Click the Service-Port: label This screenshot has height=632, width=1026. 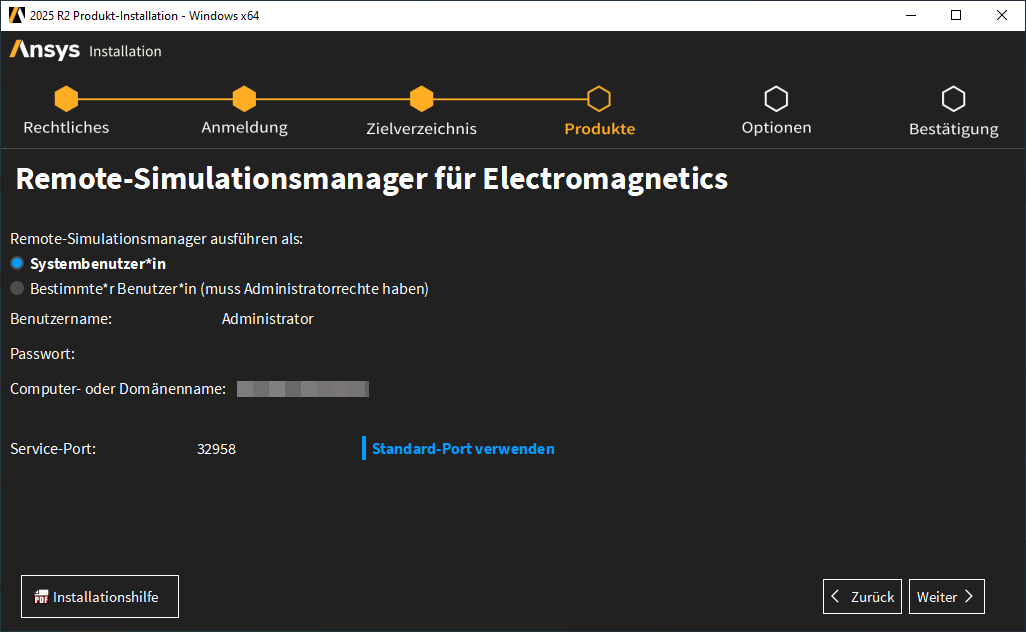pyautogui.click(x=53, y=449)
